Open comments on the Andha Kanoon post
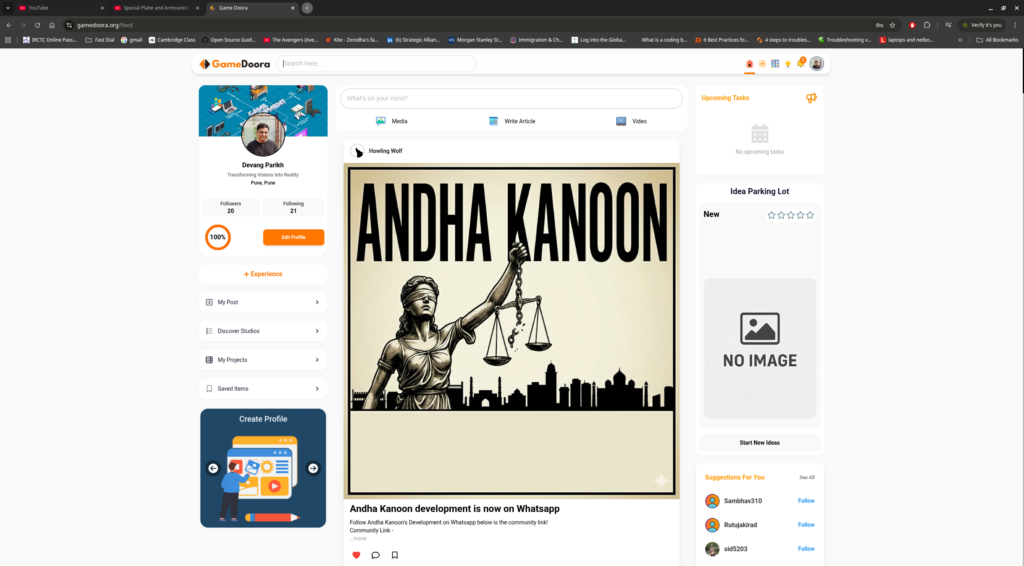 (x=375, y=555)
